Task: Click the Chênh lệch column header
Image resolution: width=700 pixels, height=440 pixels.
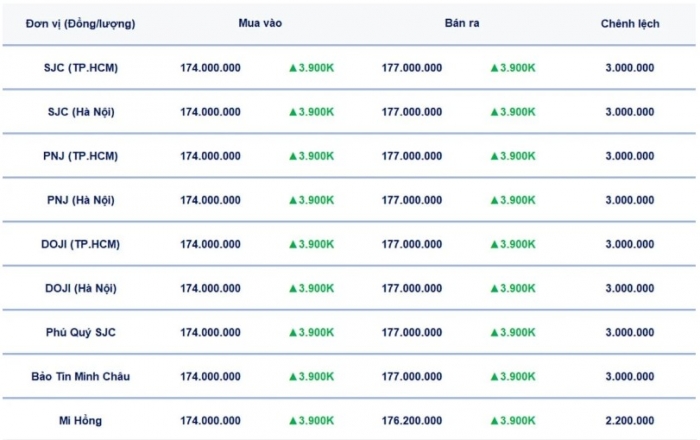Action: coord(630,23)
